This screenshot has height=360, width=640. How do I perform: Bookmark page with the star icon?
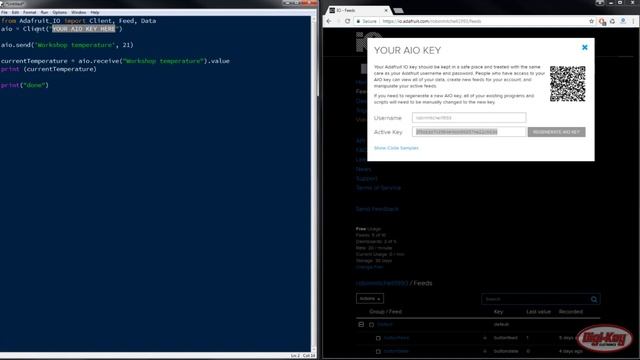(591, 21)
